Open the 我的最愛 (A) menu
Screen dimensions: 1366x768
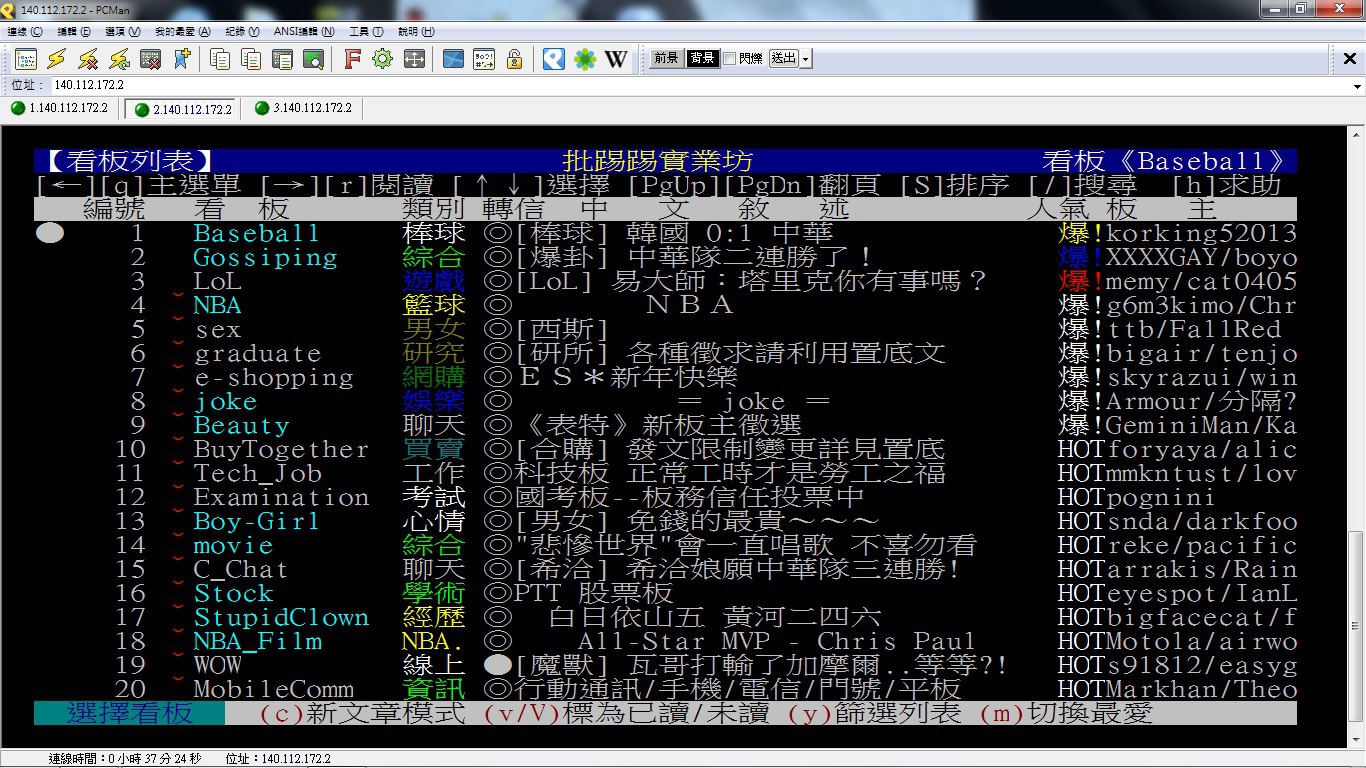click(182, 32)
